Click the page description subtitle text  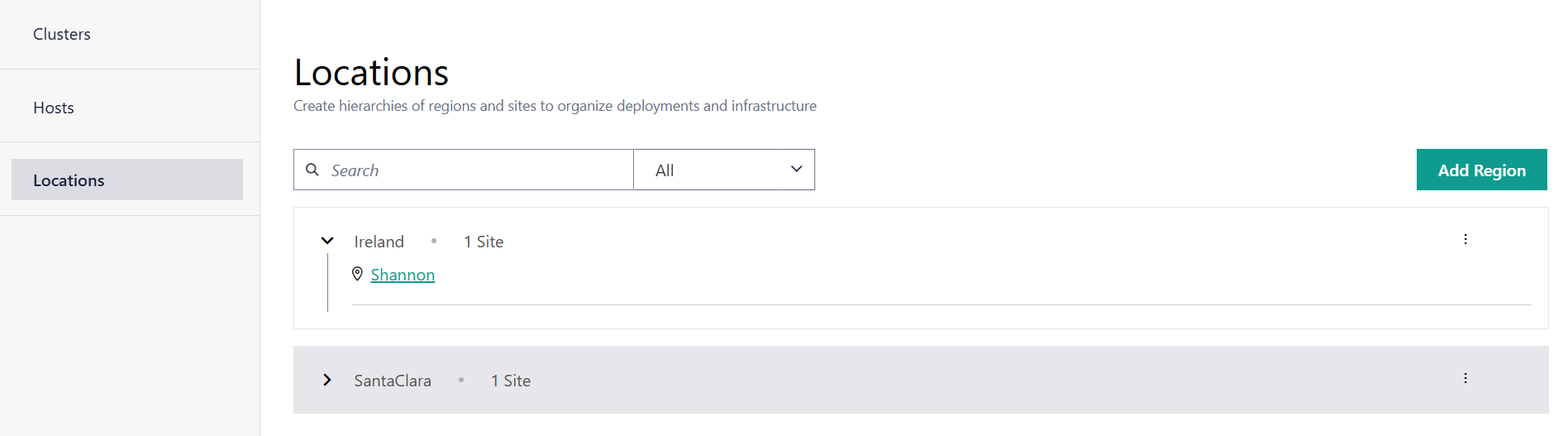(x=555, y=106)
